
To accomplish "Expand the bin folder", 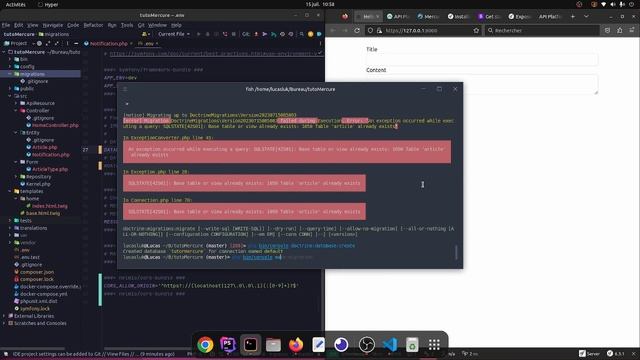I will (x=10, y=59).
